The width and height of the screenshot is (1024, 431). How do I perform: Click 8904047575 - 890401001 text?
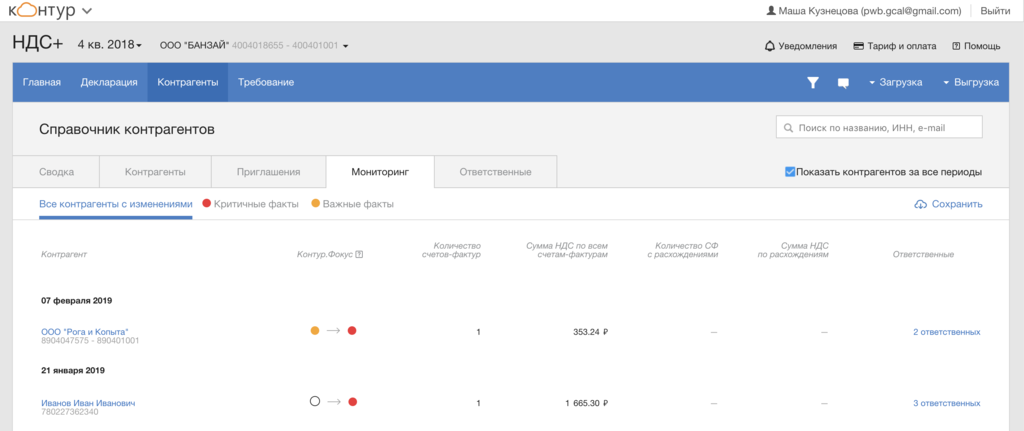pos(90,341)
